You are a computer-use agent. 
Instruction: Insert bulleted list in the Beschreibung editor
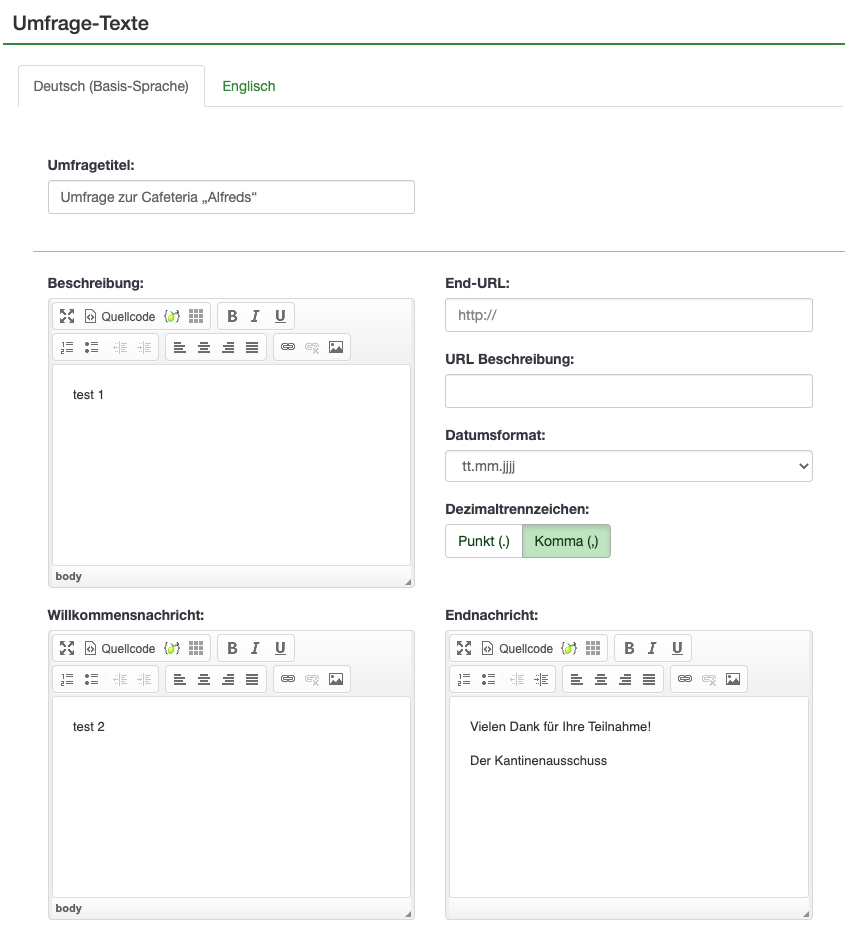[x=91, y=347]
